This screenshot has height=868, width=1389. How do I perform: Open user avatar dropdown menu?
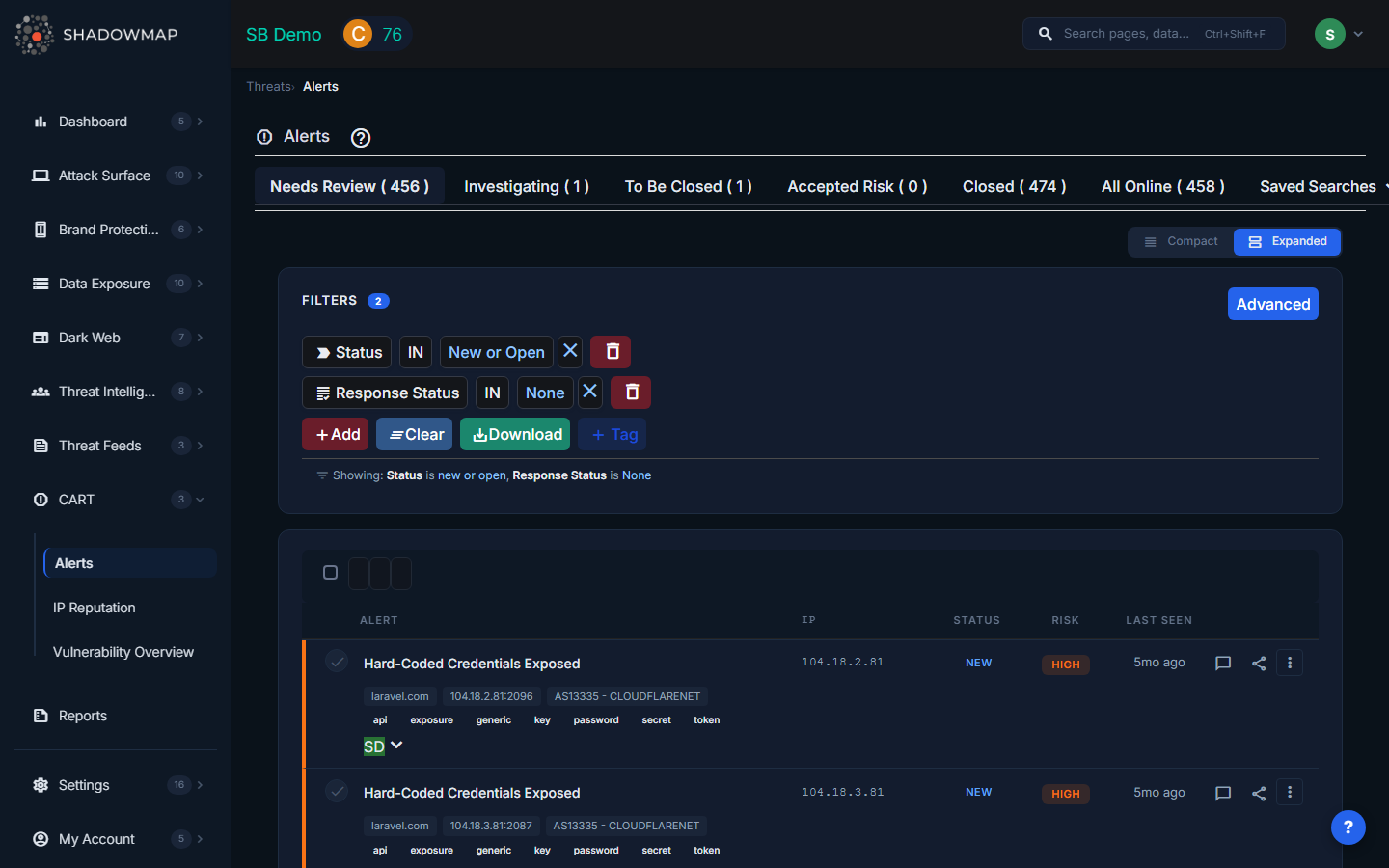tap(1340, 34)
